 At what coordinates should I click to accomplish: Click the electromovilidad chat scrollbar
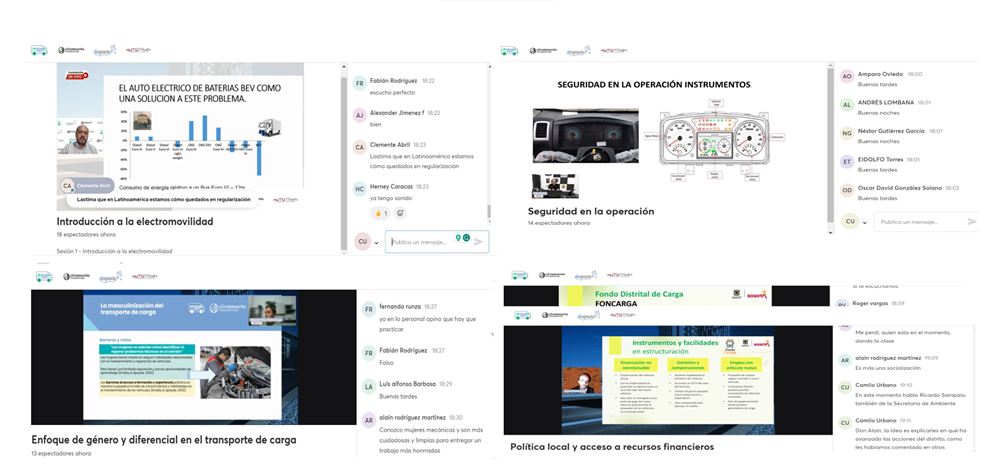pyautogui.click(x=488, y=212)
